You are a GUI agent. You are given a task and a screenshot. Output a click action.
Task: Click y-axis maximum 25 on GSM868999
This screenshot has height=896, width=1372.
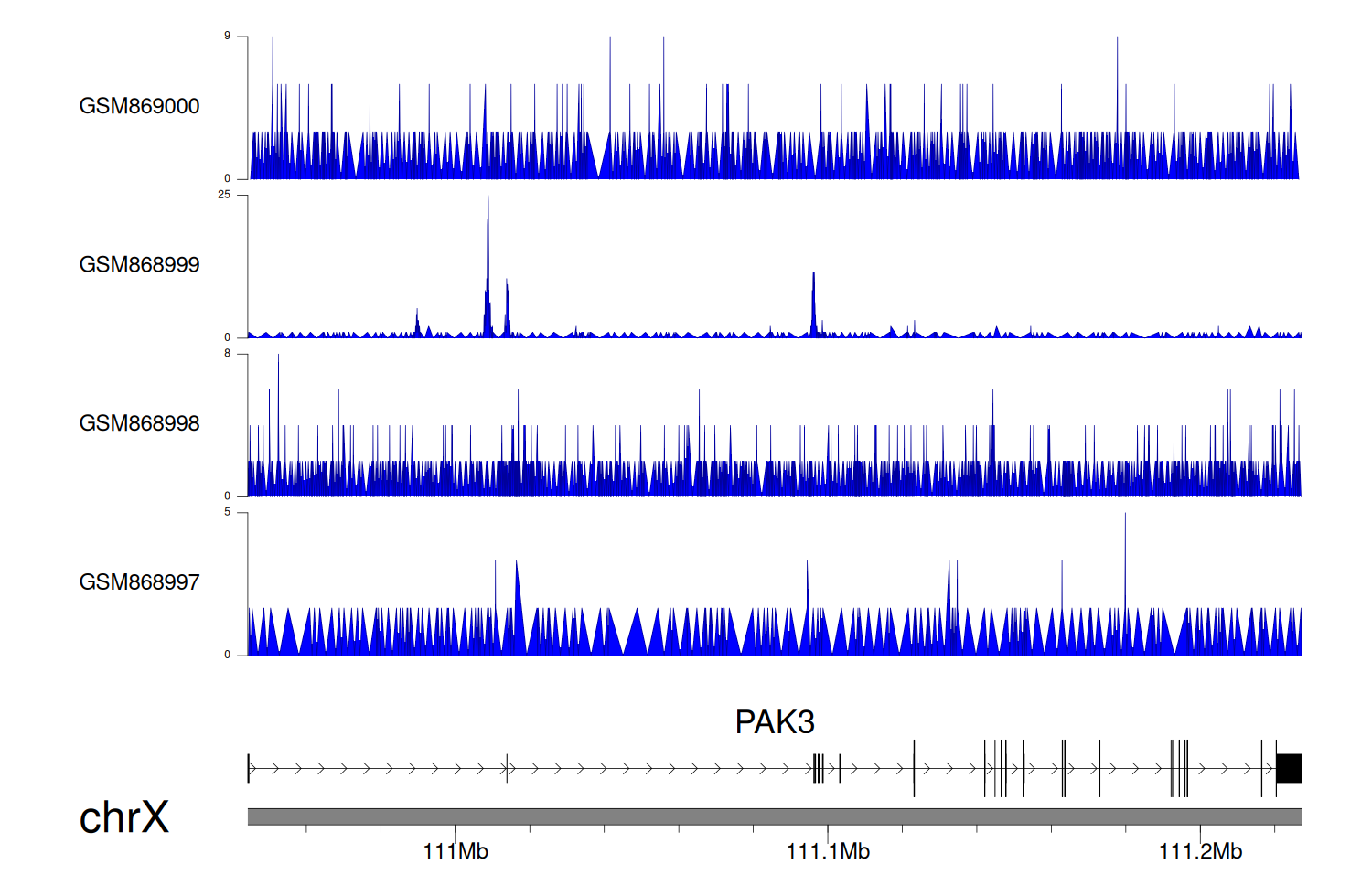click(224, 195)
